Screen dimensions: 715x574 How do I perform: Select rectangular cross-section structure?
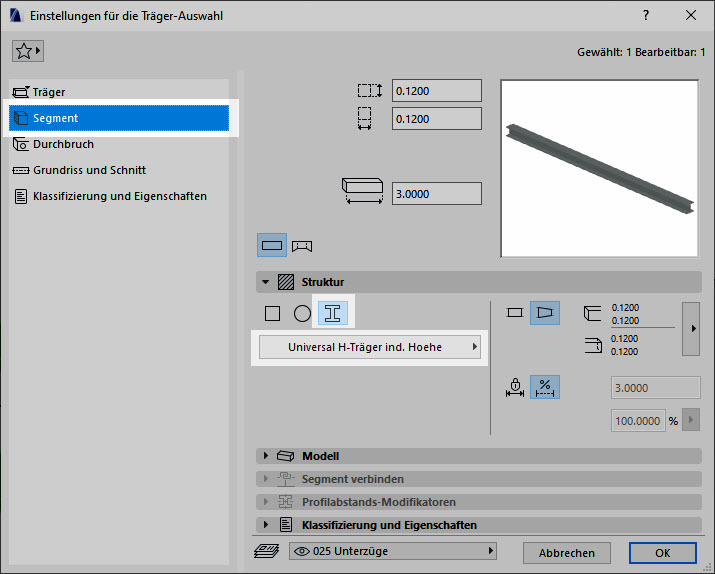click(x=272, y=314)
